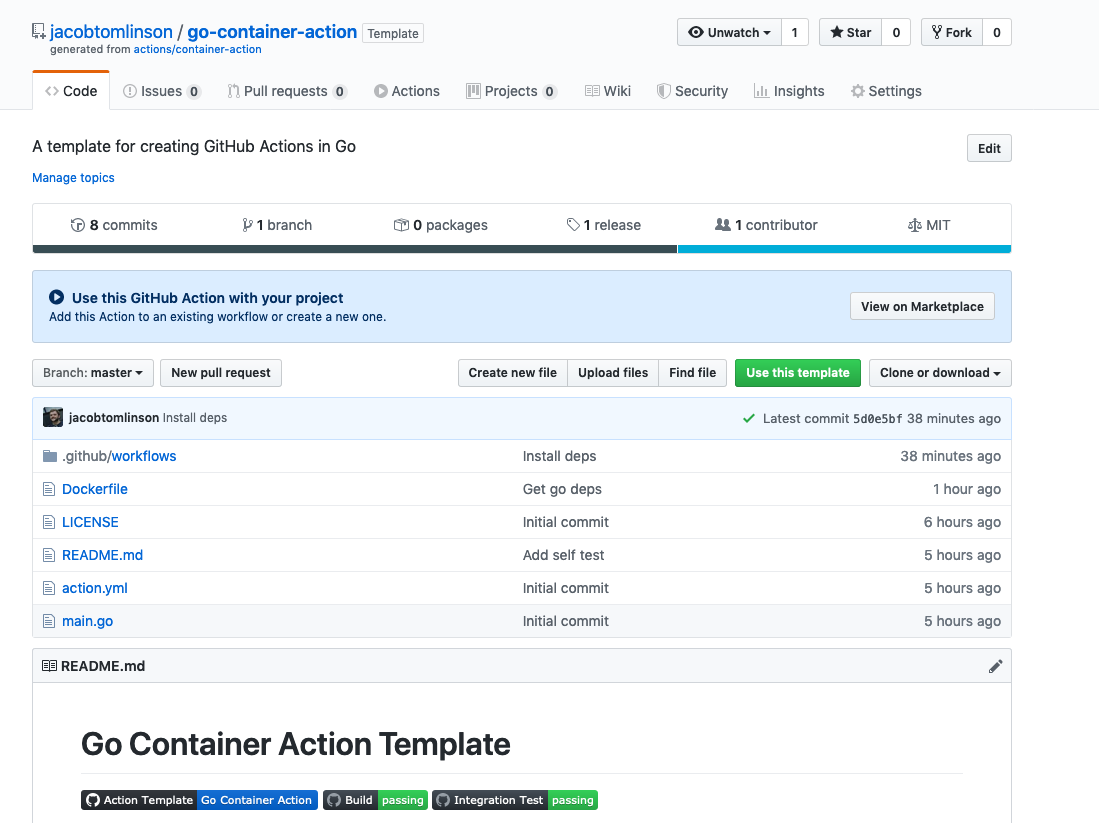Click the Dockerfile file icon
The image size is (1099, 823).
point(49,489)
